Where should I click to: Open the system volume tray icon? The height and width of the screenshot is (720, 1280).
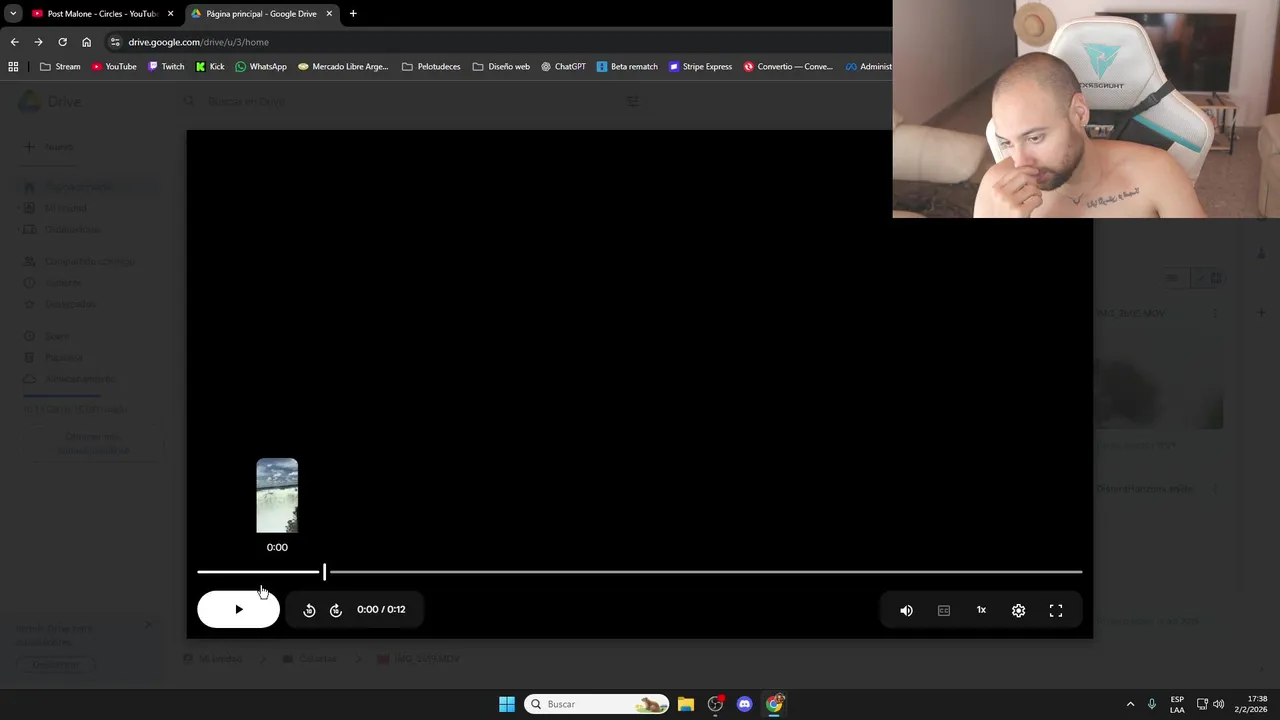pyautogui.click(x=1218, y=704)
